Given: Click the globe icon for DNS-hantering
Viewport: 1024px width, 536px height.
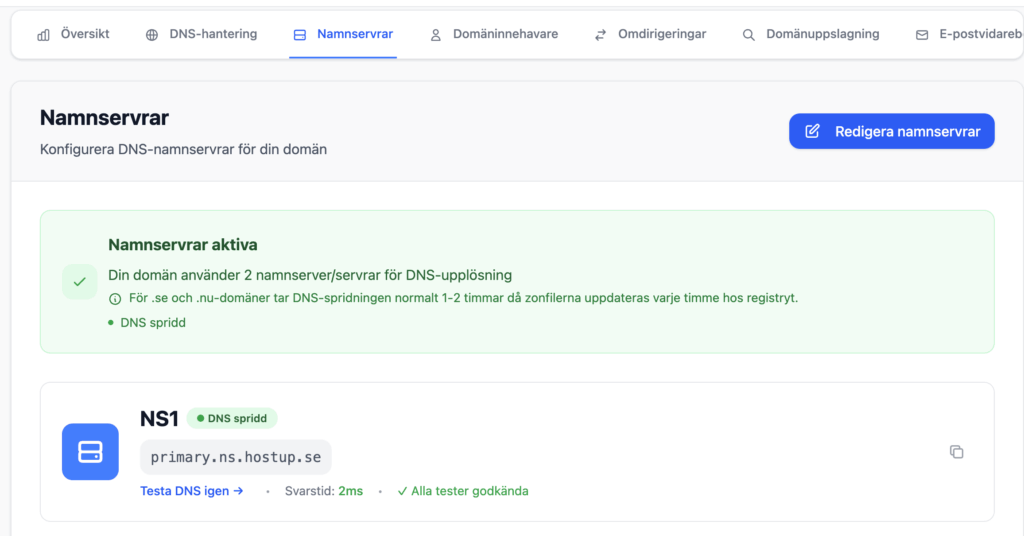Looking at the screenshot, I should click(152, 35).
